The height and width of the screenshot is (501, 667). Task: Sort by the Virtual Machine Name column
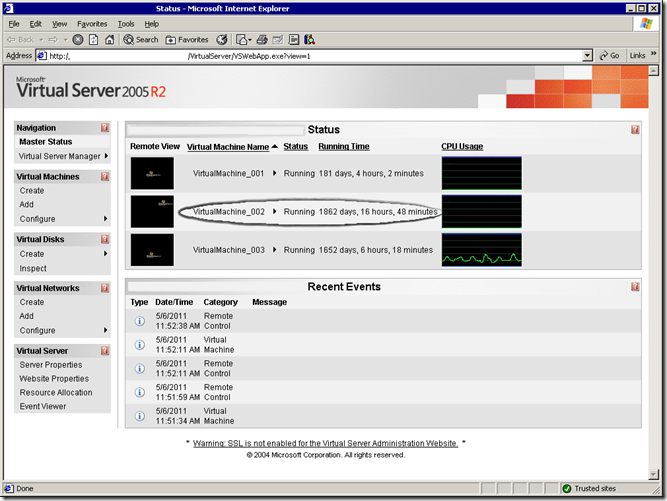click(228, 147)
